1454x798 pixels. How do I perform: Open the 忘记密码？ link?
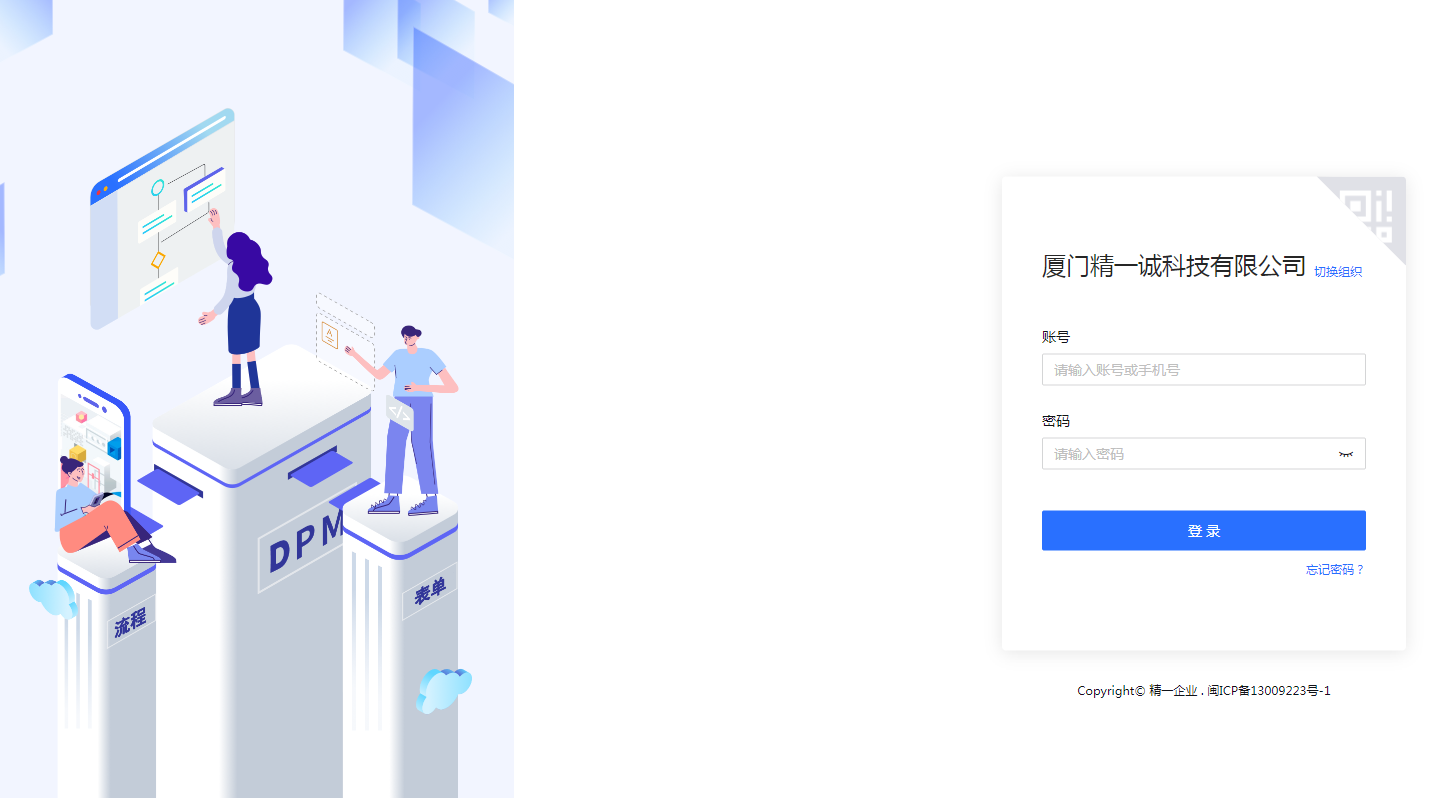(1336, 570)
